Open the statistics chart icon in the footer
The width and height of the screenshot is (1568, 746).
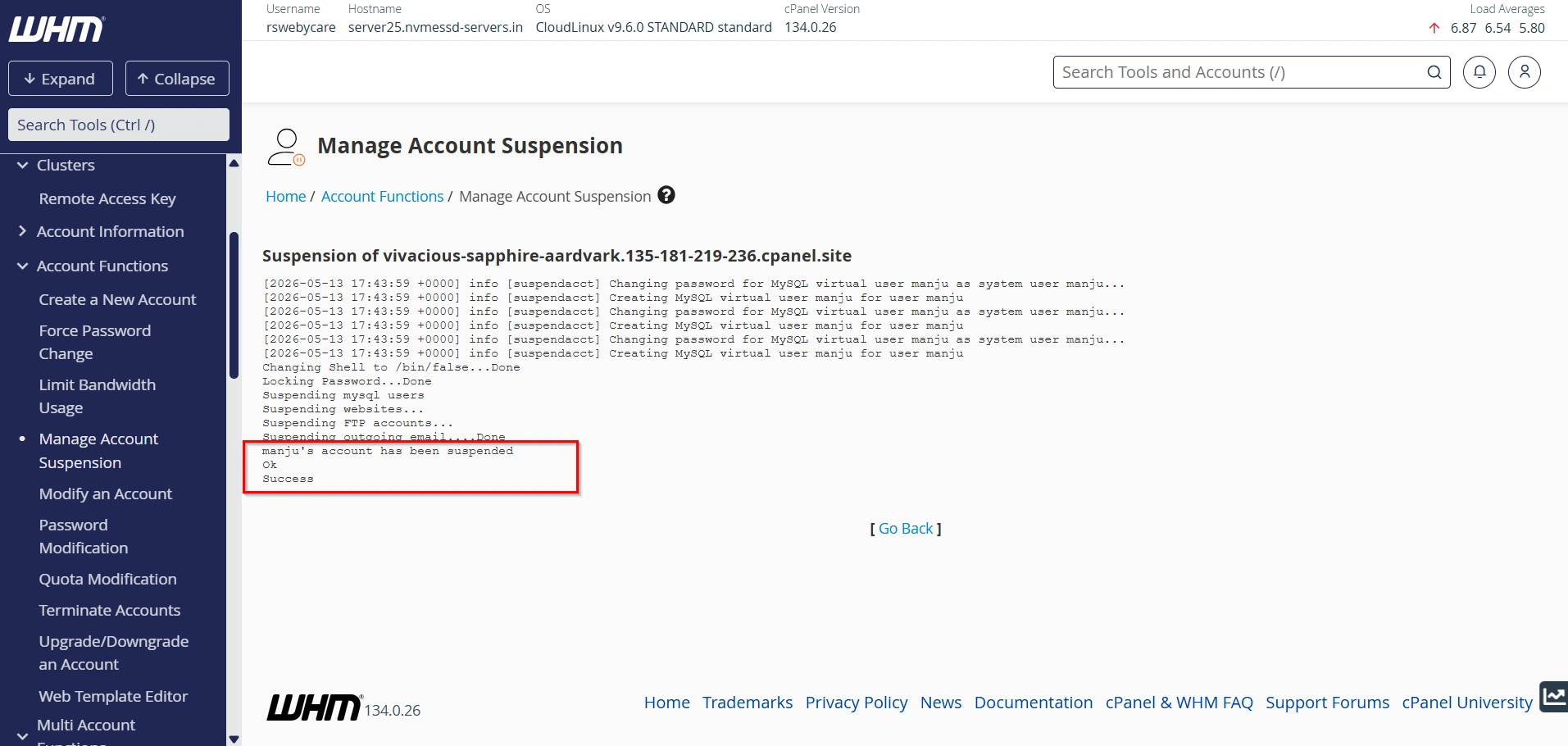[x=1554, y=697]
